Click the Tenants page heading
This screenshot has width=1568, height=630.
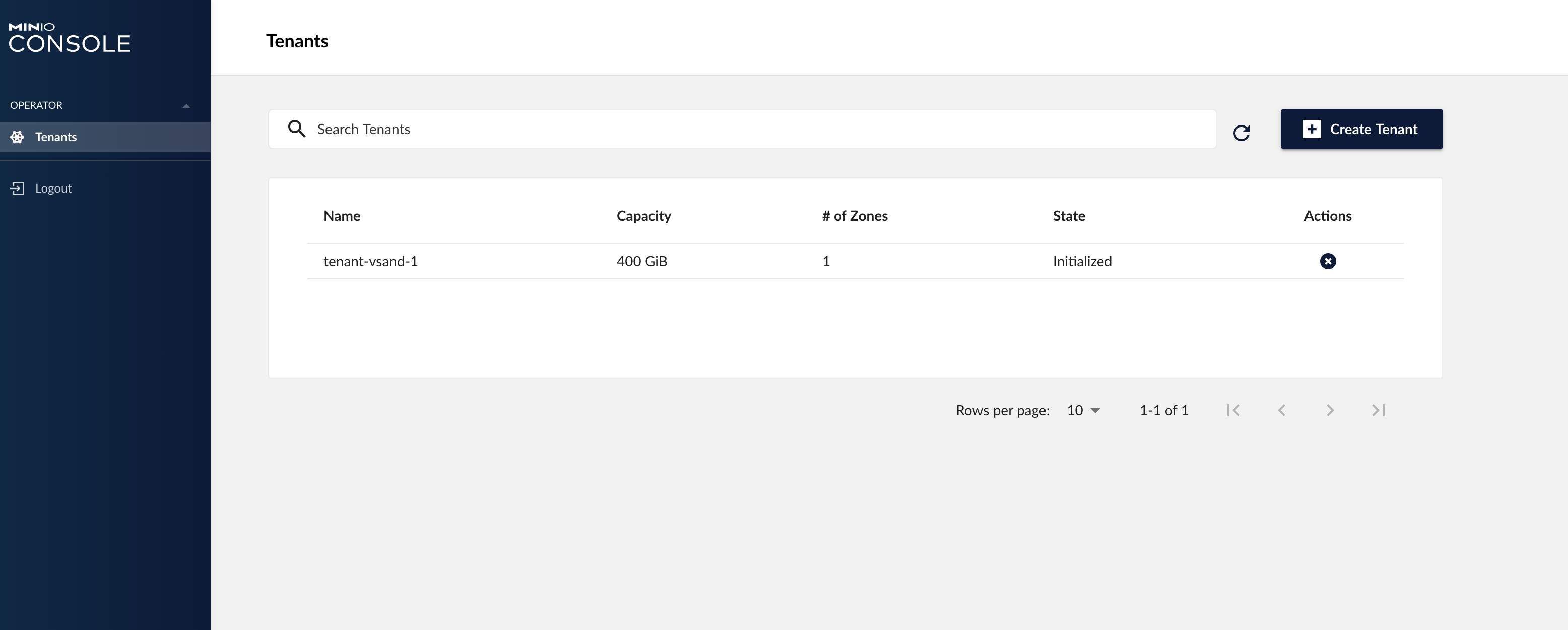click(x=297, y=41)
